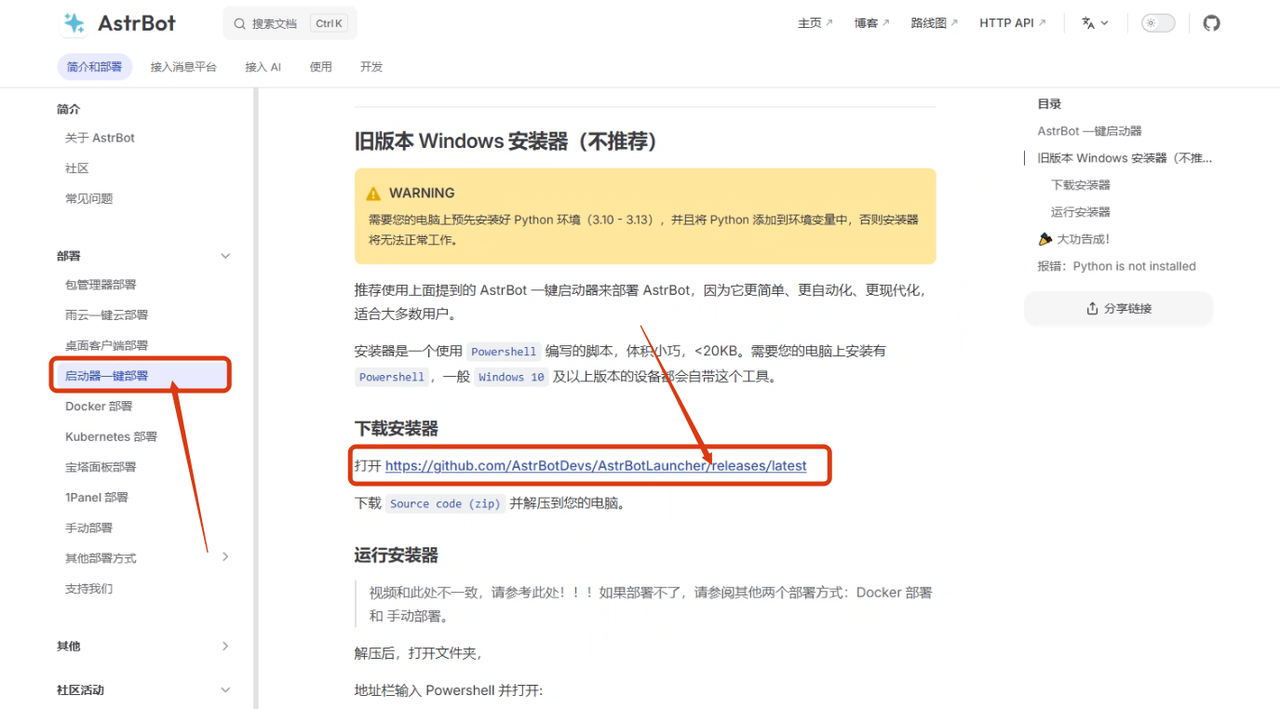The width and height of the screenshot is (1280, 709).
Task: Expand the 其他 section chevron
Action: (x=225, y=646)
